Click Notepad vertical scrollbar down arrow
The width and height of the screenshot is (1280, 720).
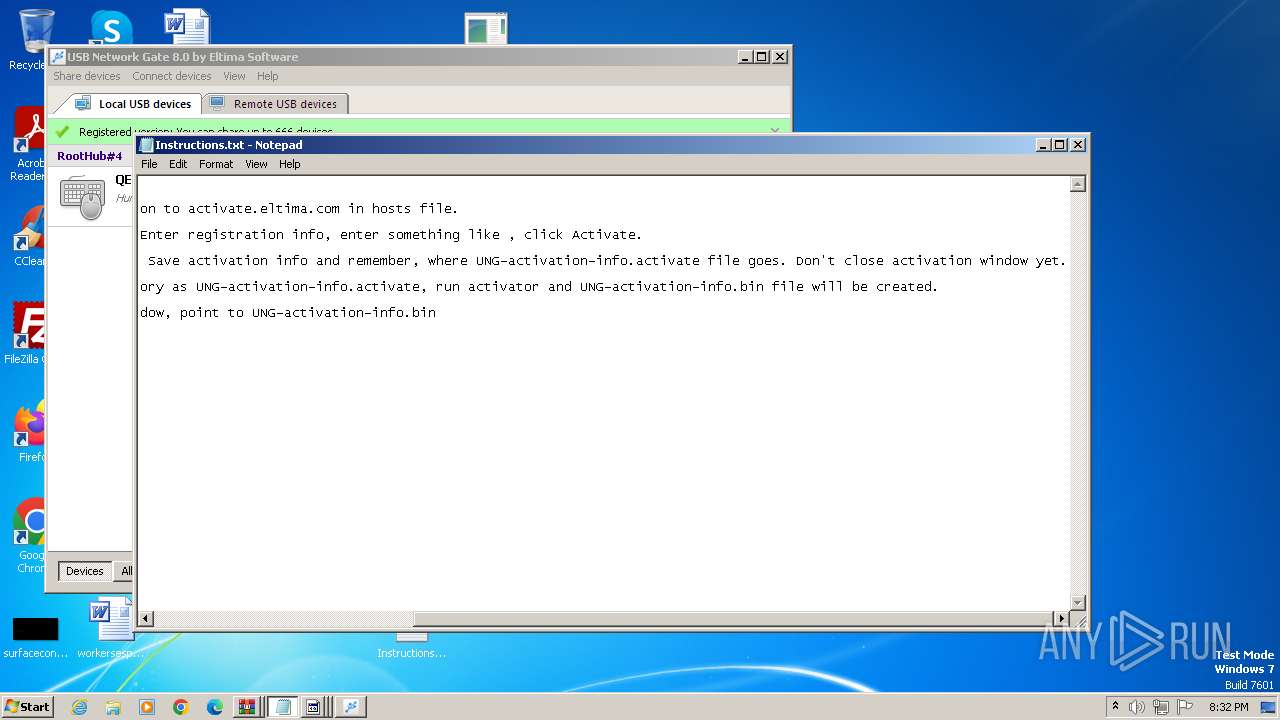[1078, 602]
